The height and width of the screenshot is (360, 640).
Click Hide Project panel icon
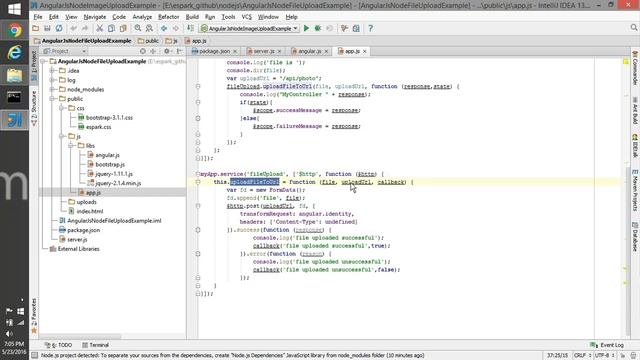click(180, 51)
